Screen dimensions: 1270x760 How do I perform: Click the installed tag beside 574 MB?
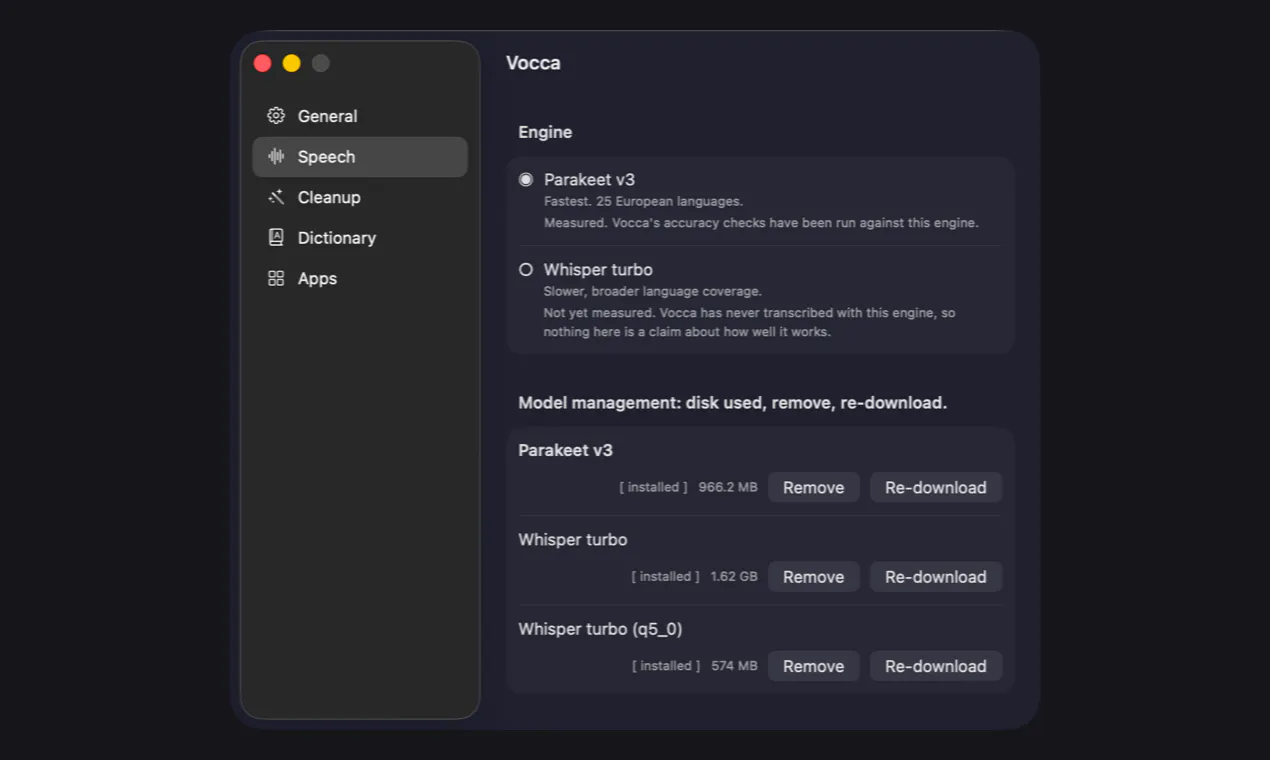point(666,666)
